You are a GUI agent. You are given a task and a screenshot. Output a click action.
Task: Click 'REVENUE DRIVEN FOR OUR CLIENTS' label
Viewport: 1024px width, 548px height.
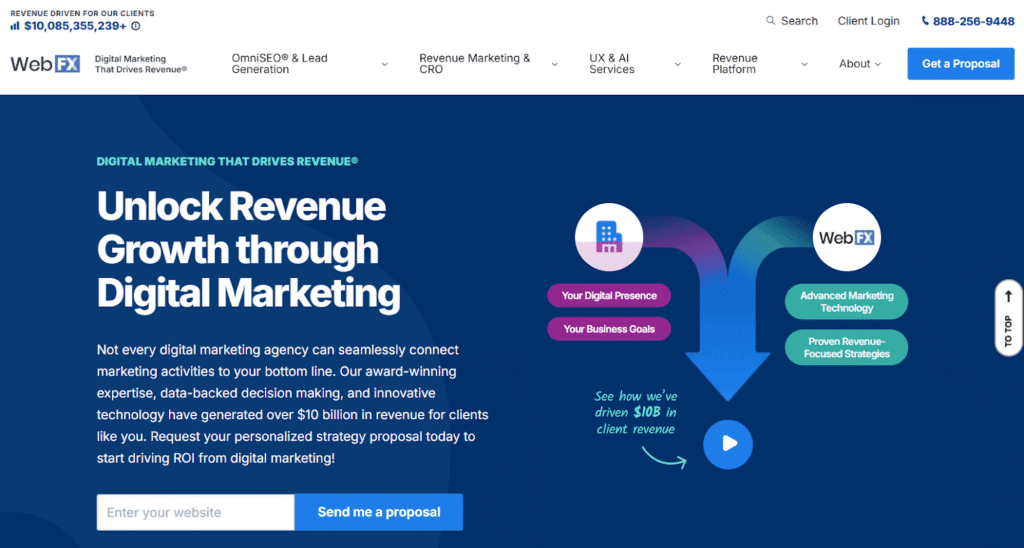82,13
